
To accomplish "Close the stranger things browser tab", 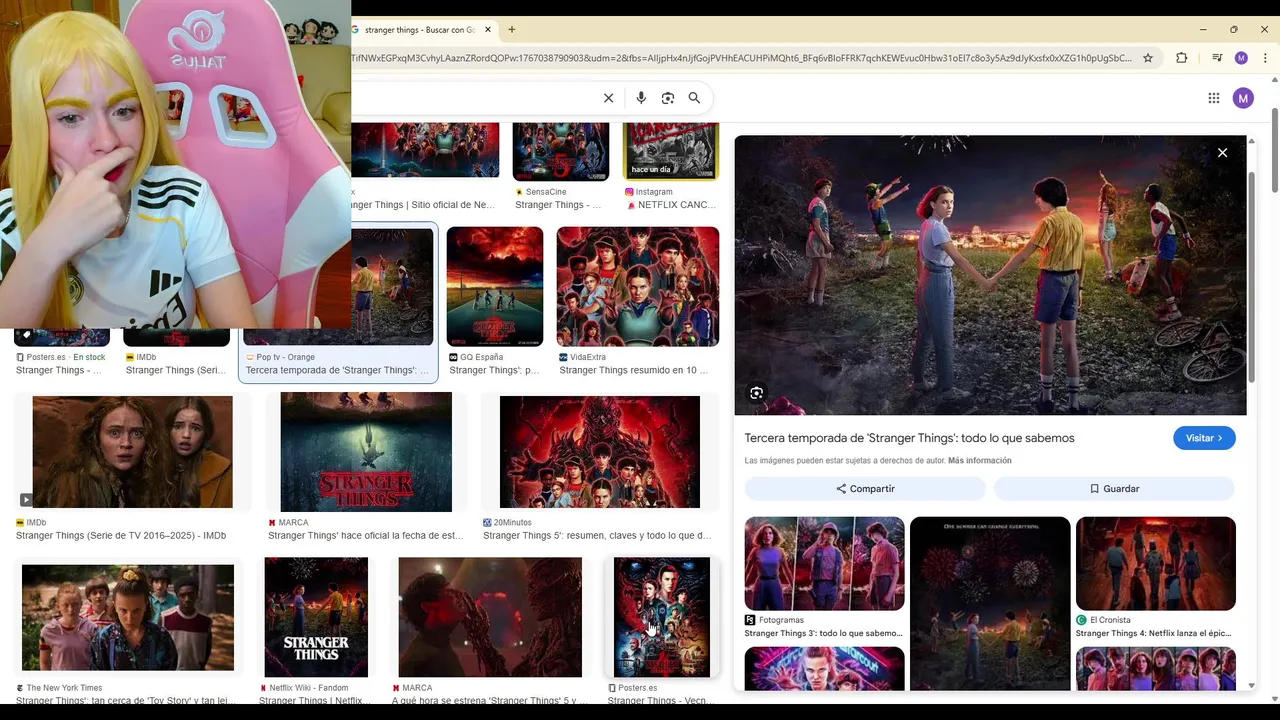I will click(488, 30).
